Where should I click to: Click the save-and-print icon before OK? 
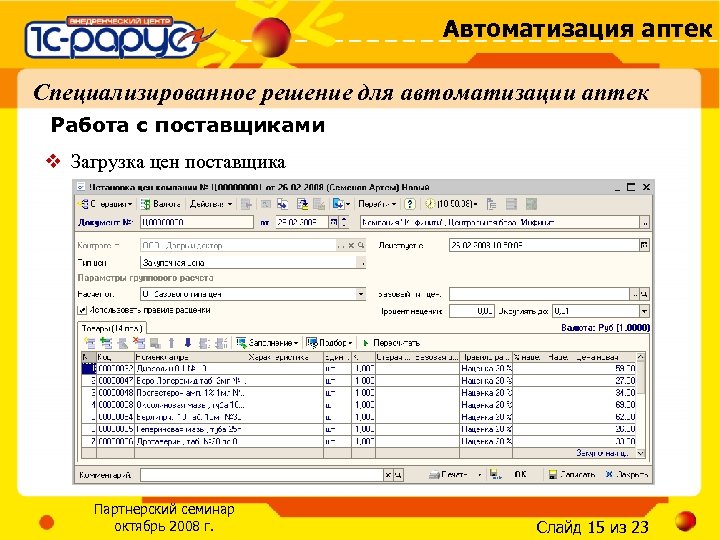pyautogui.click(x=495, y=474)
